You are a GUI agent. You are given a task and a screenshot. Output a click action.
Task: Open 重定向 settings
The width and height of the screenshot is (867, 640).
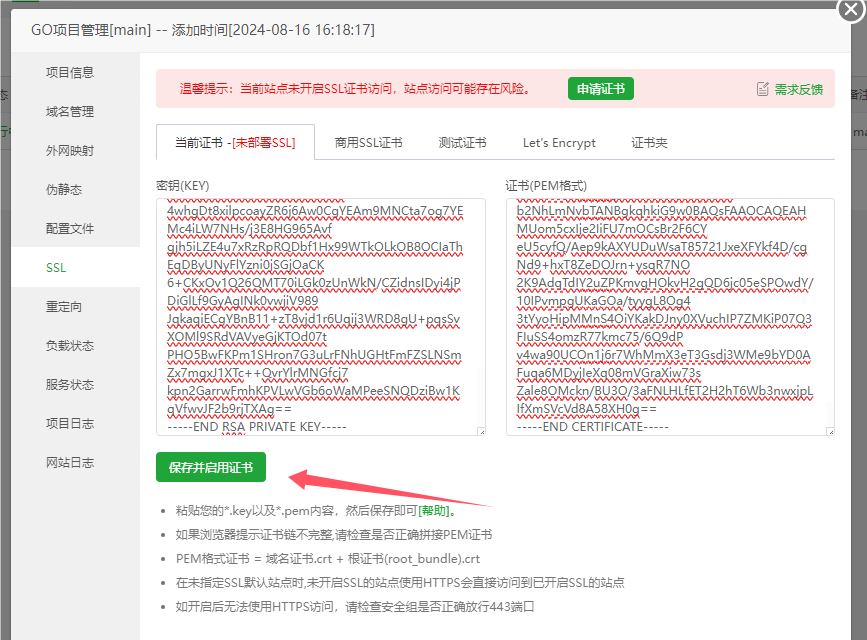[64, 306]
